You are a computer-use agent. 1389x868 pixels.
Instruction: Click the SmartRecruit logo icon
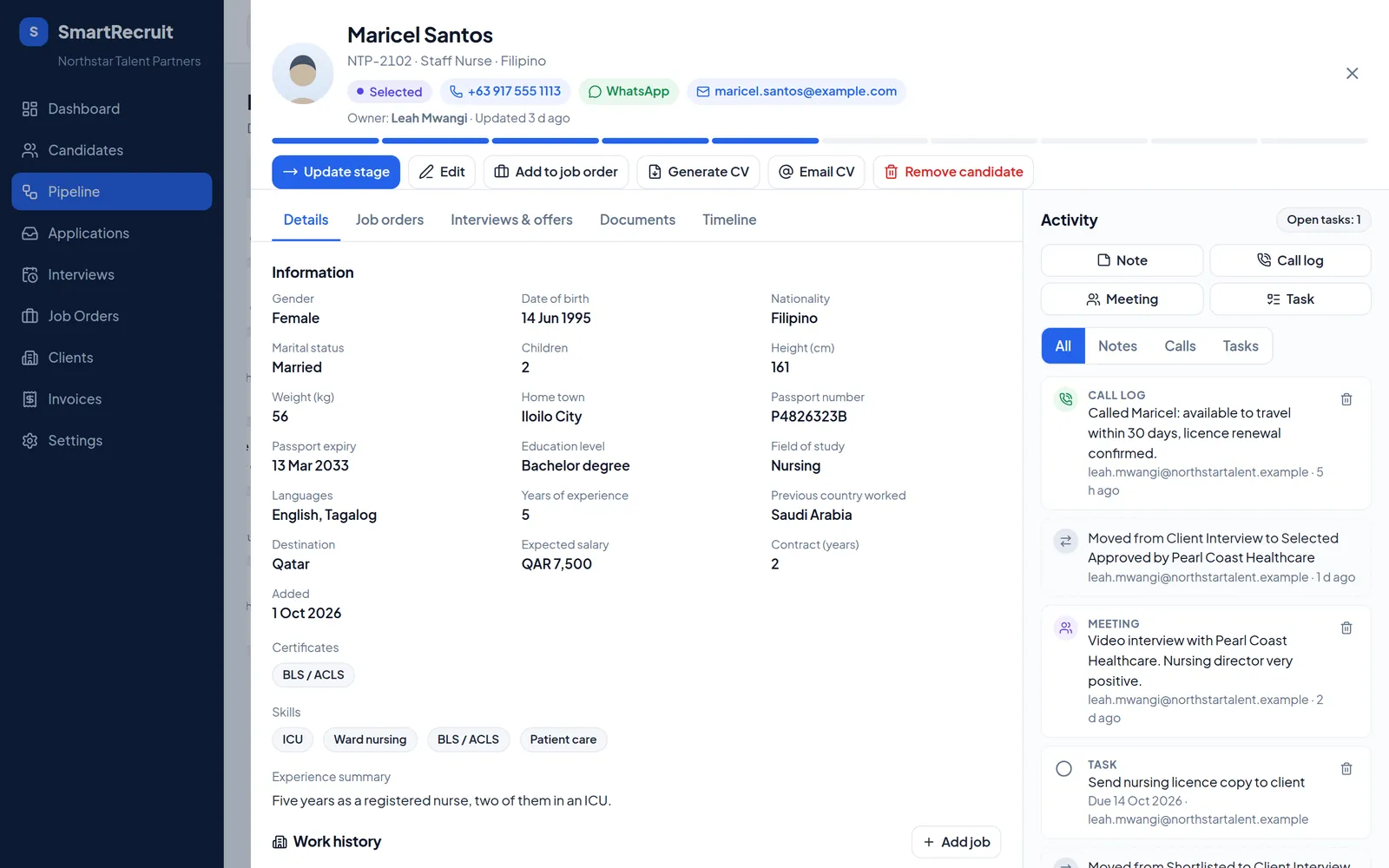(34, 32)
